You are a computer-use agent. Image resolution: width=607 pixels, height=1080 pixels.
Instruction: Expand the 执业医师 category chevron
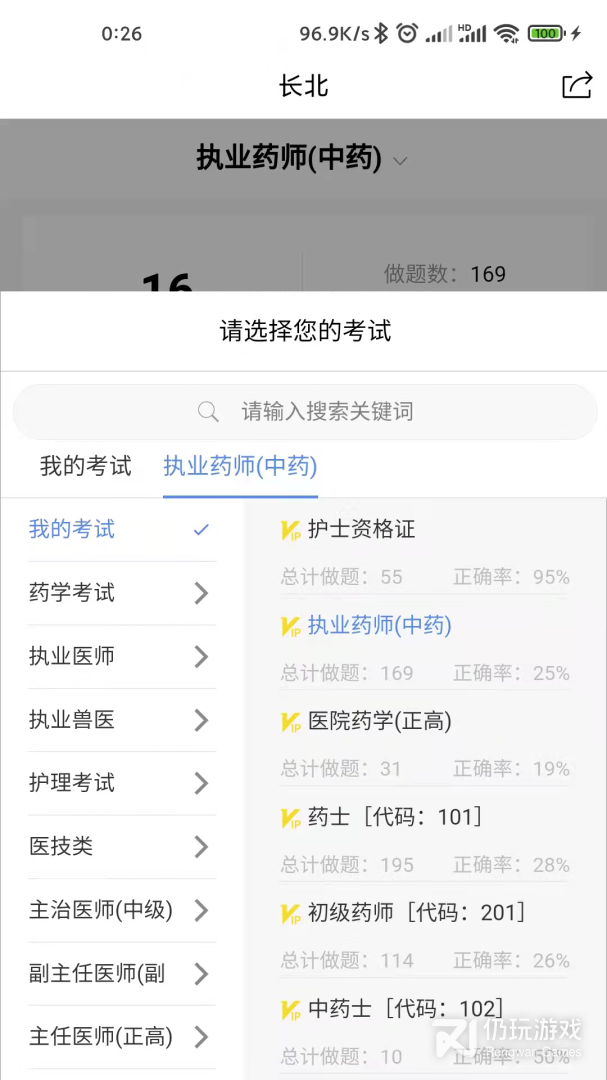(x=201, y=656)
